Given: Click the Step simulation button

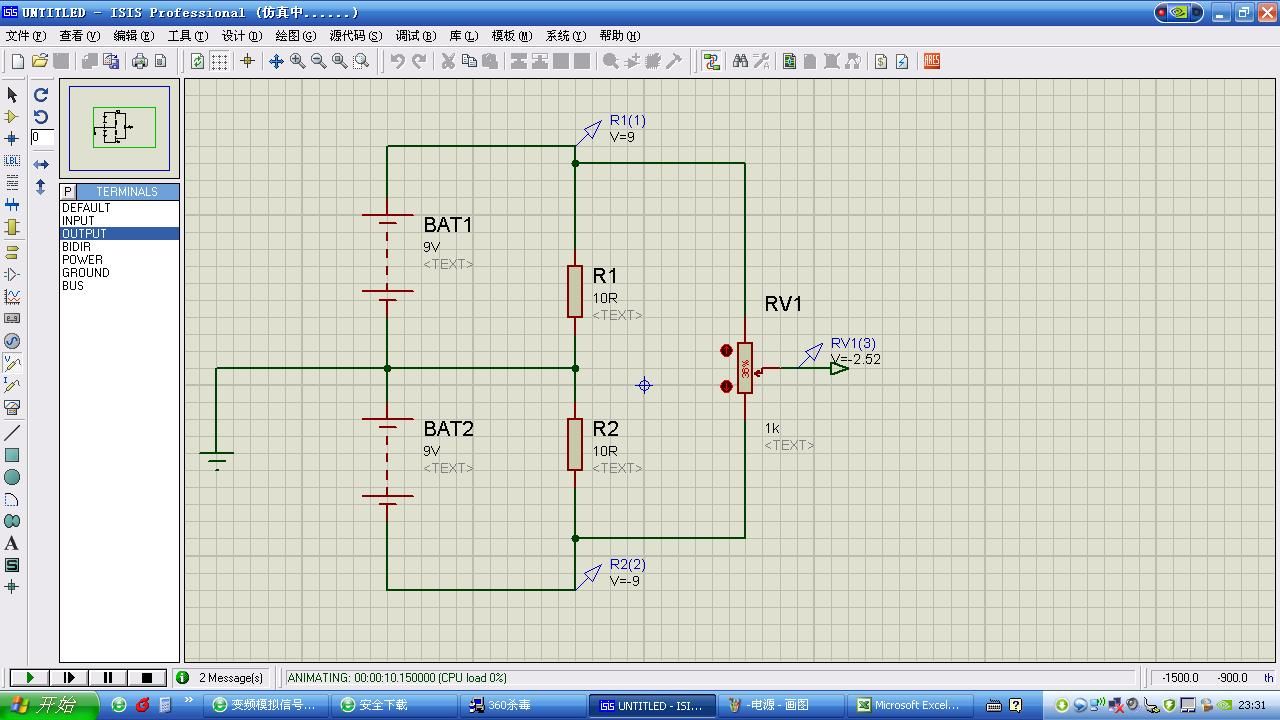Looking at the screenshot, I should [69, 678].
